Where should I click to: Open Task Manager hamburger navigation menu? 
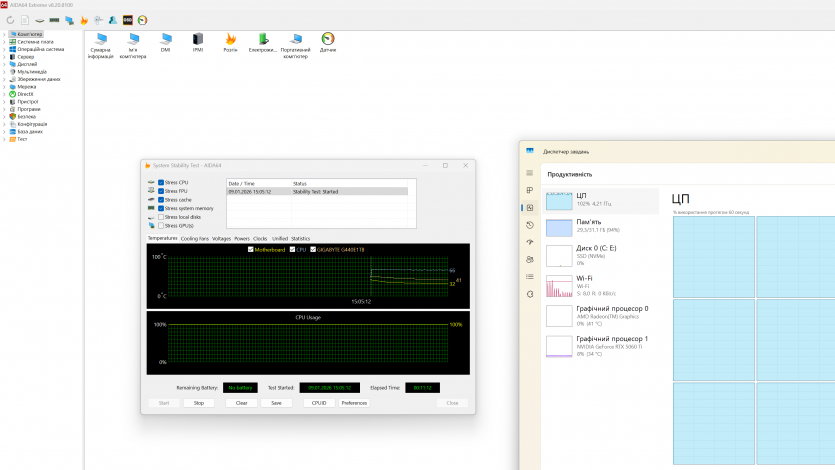[x=530, y=173]
